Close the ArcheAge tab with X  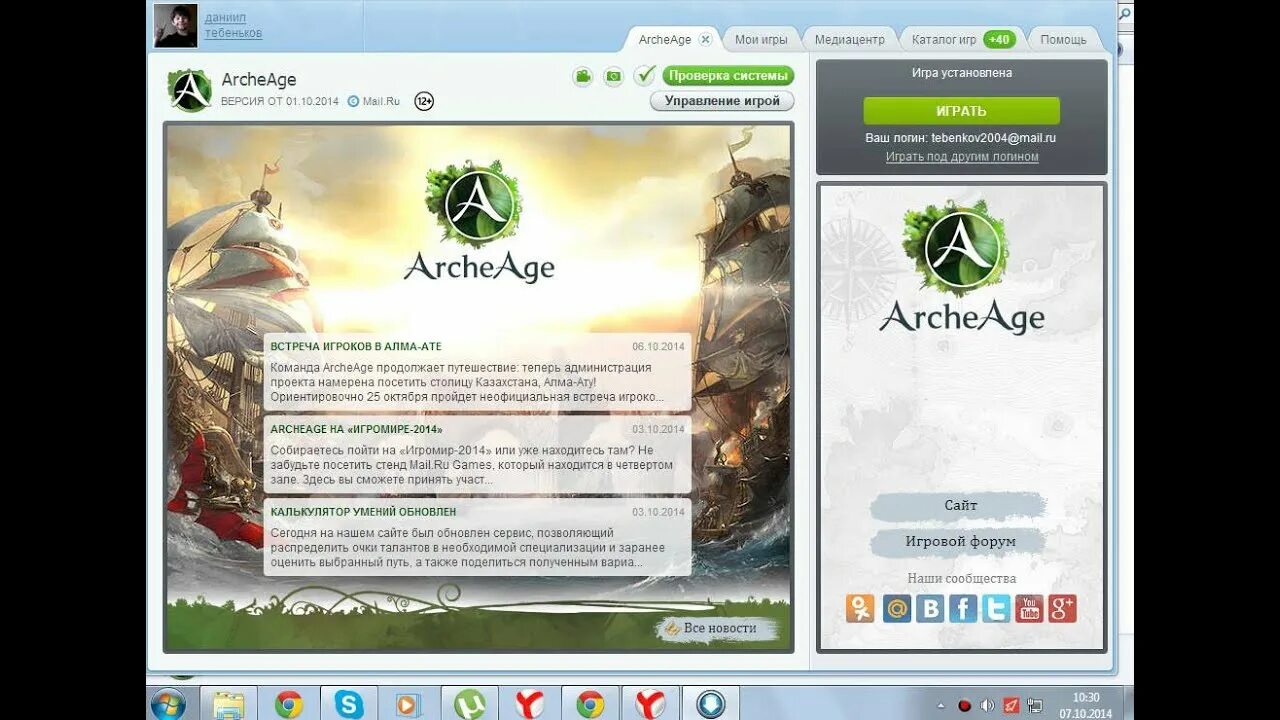(x=705, y=39)
